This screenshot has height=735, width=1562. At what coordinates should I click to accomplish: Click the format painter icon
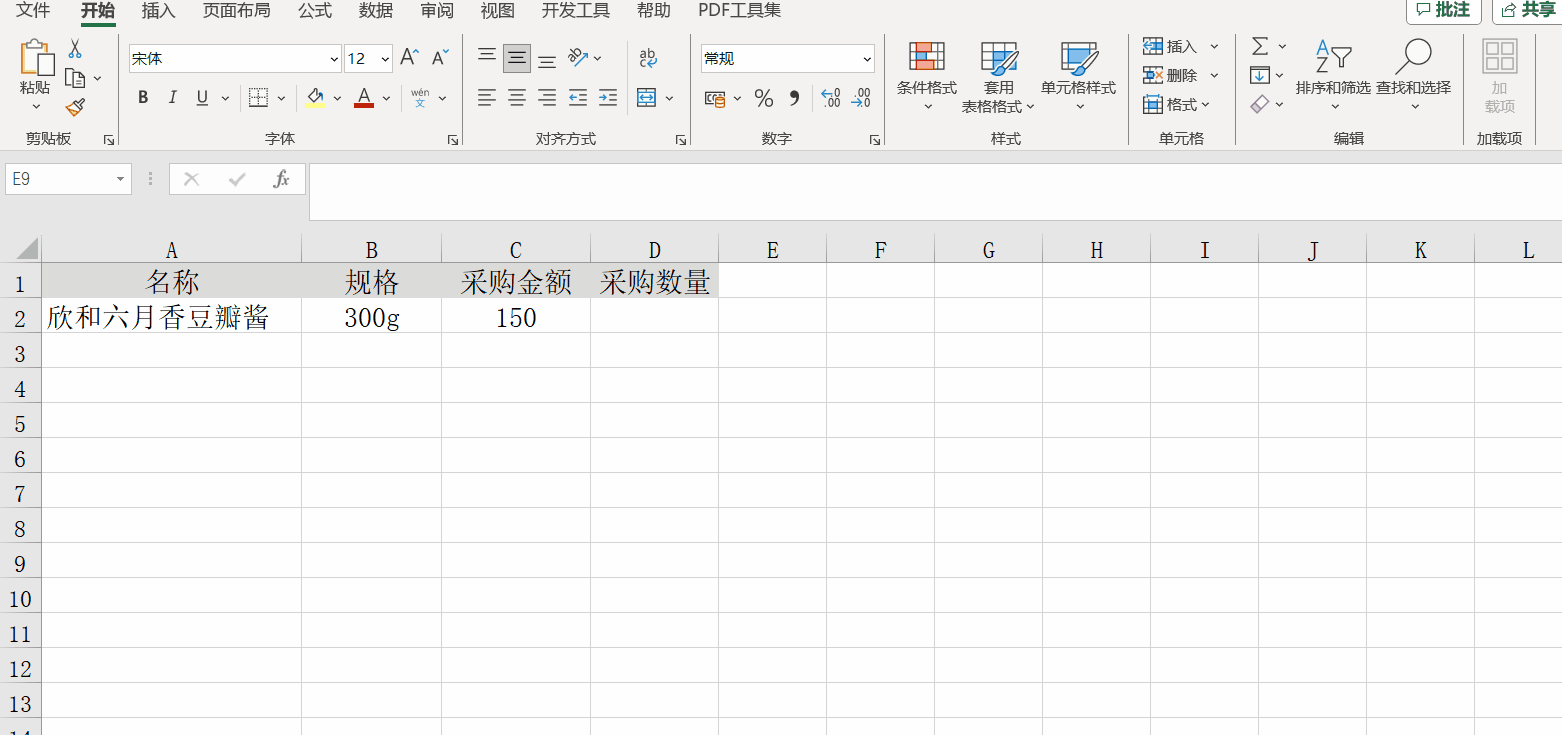[x=74, y=106]
